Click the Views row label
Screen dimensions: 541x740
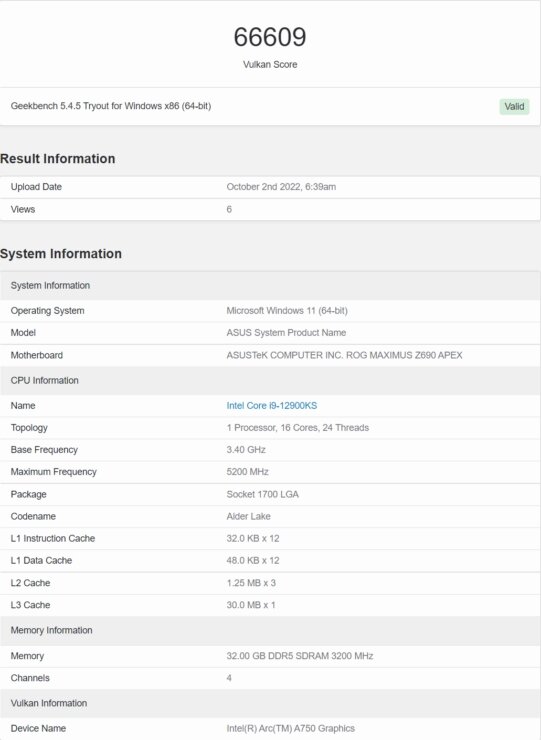coord(23,209)
